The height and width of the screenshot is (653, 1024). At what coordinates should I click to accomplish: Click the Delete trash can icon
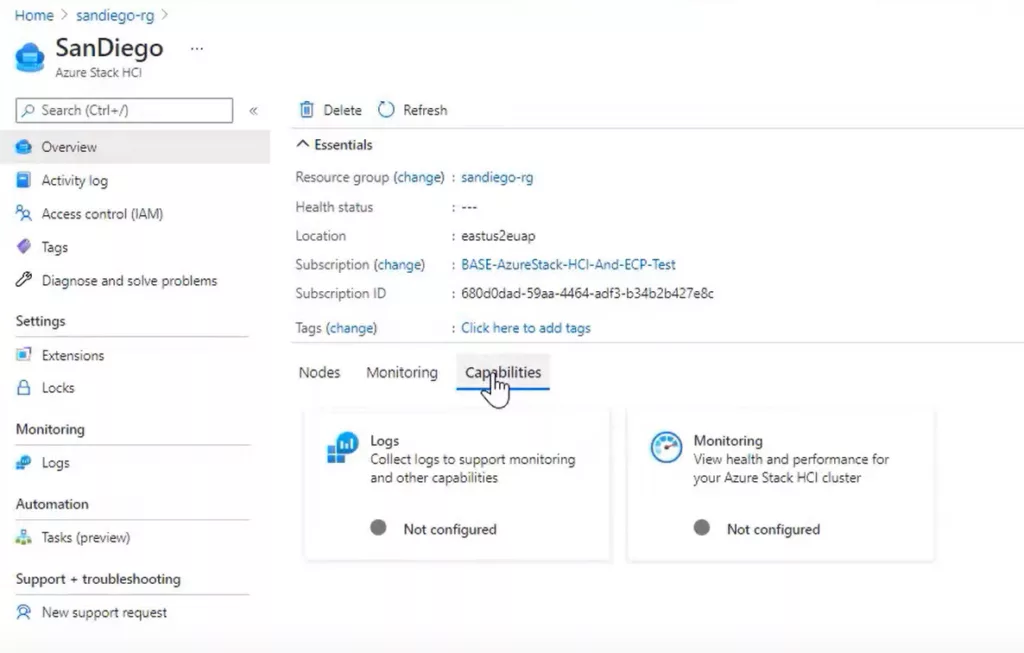306,110
